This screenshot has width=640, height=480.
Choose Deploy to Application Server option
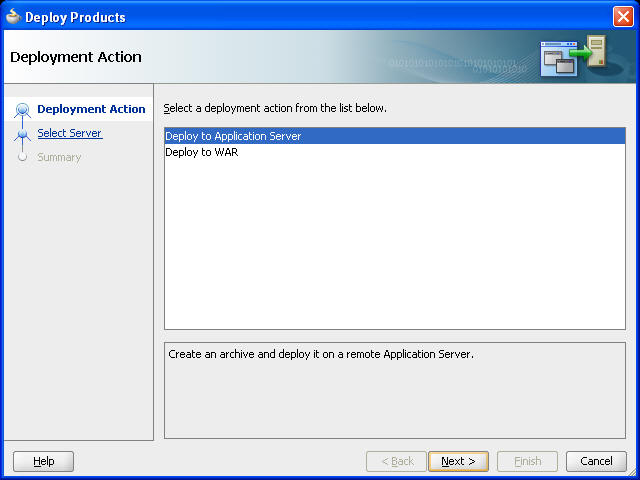[x=395, y=136]
